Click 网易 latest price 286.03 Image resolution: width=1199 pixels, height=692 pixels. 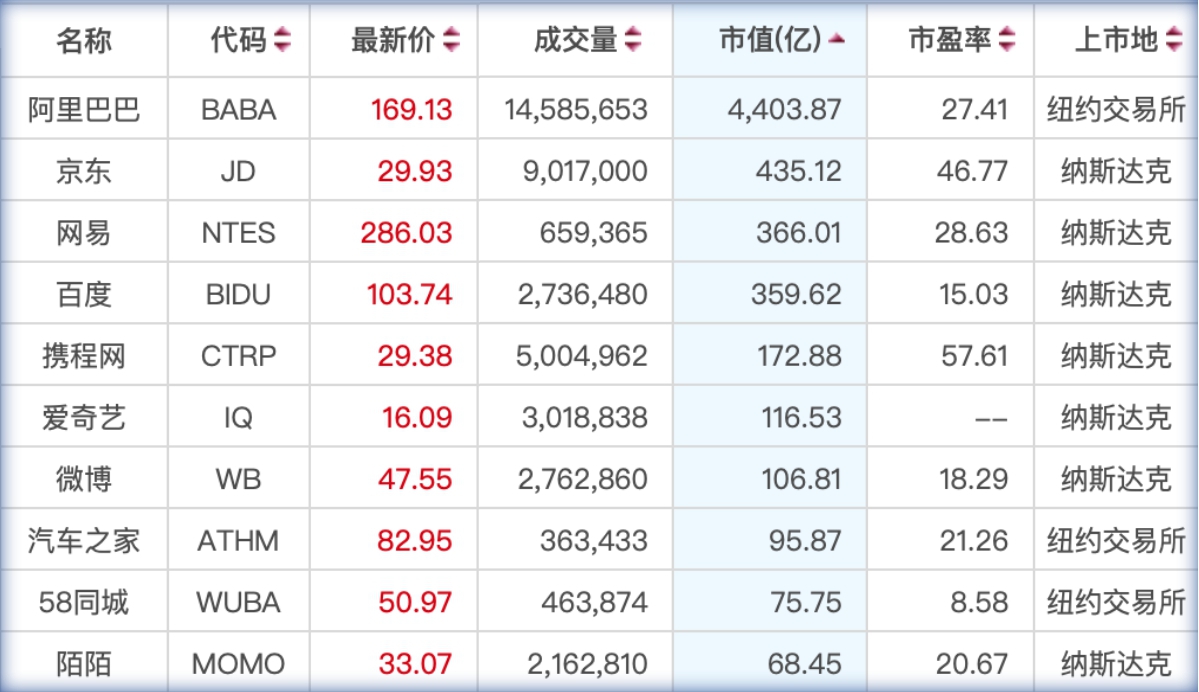point(406,233)
